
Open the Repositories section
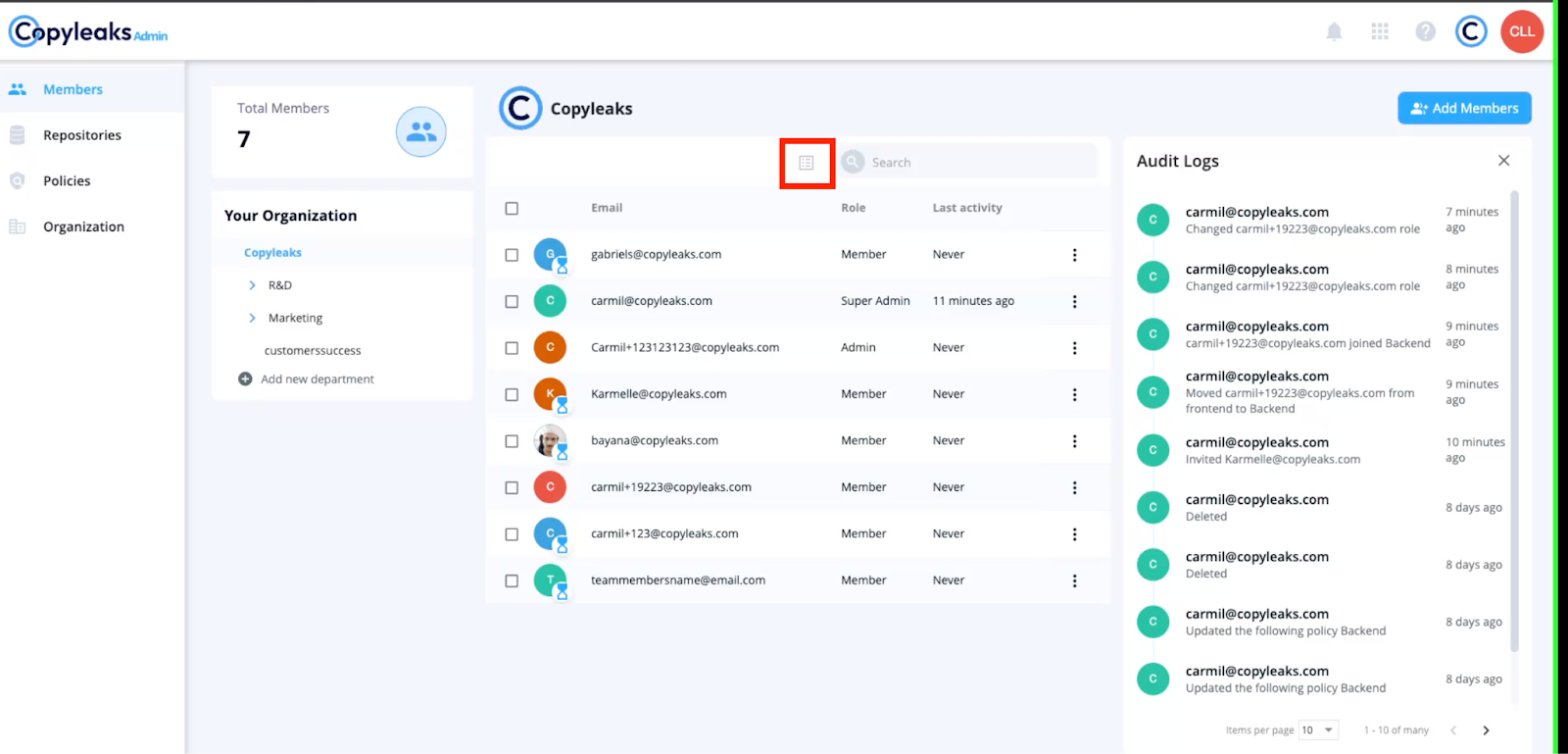(x=92, y=135)
